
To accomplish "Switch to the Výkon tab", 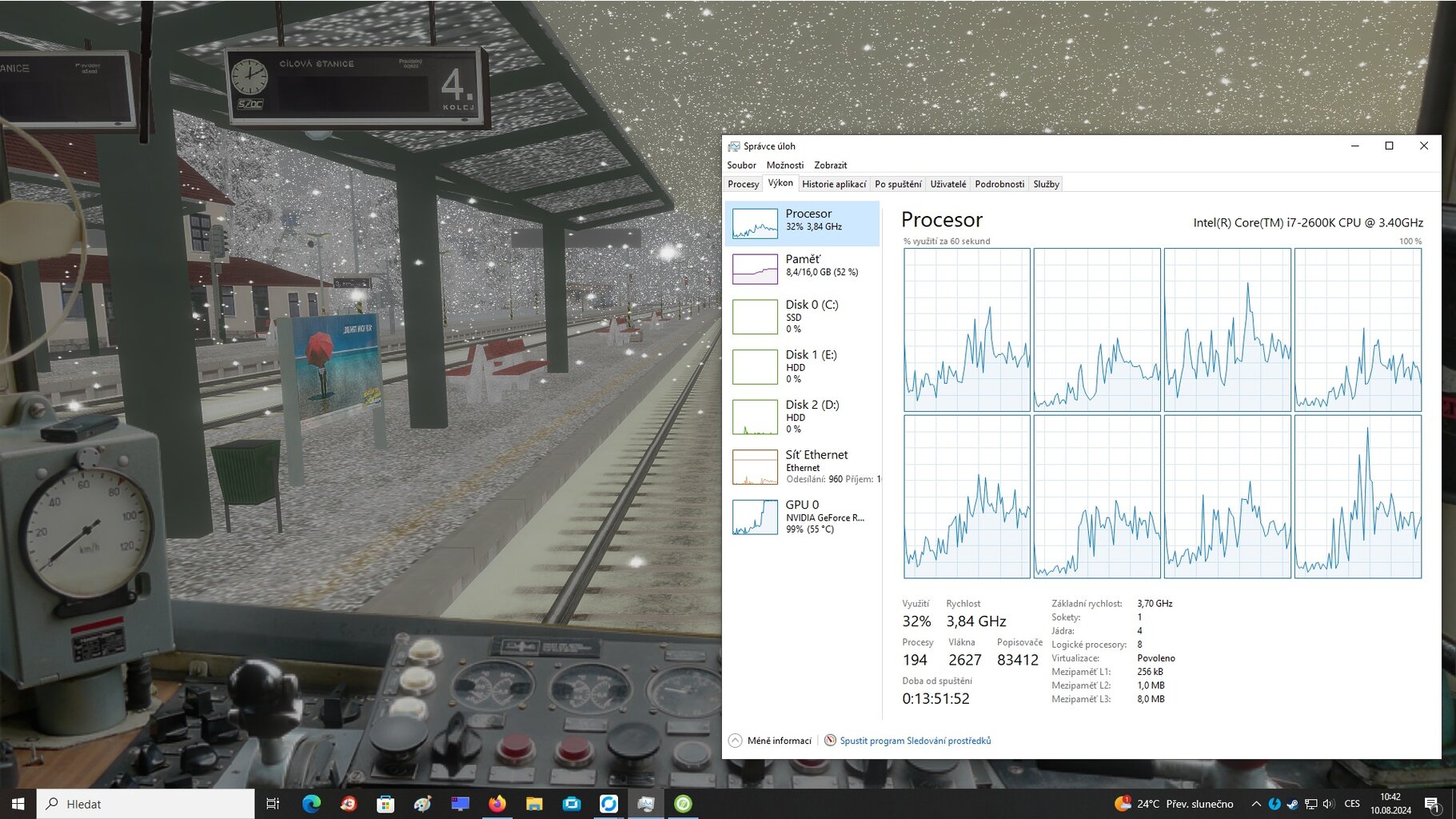I will click(x=780, y=183).
